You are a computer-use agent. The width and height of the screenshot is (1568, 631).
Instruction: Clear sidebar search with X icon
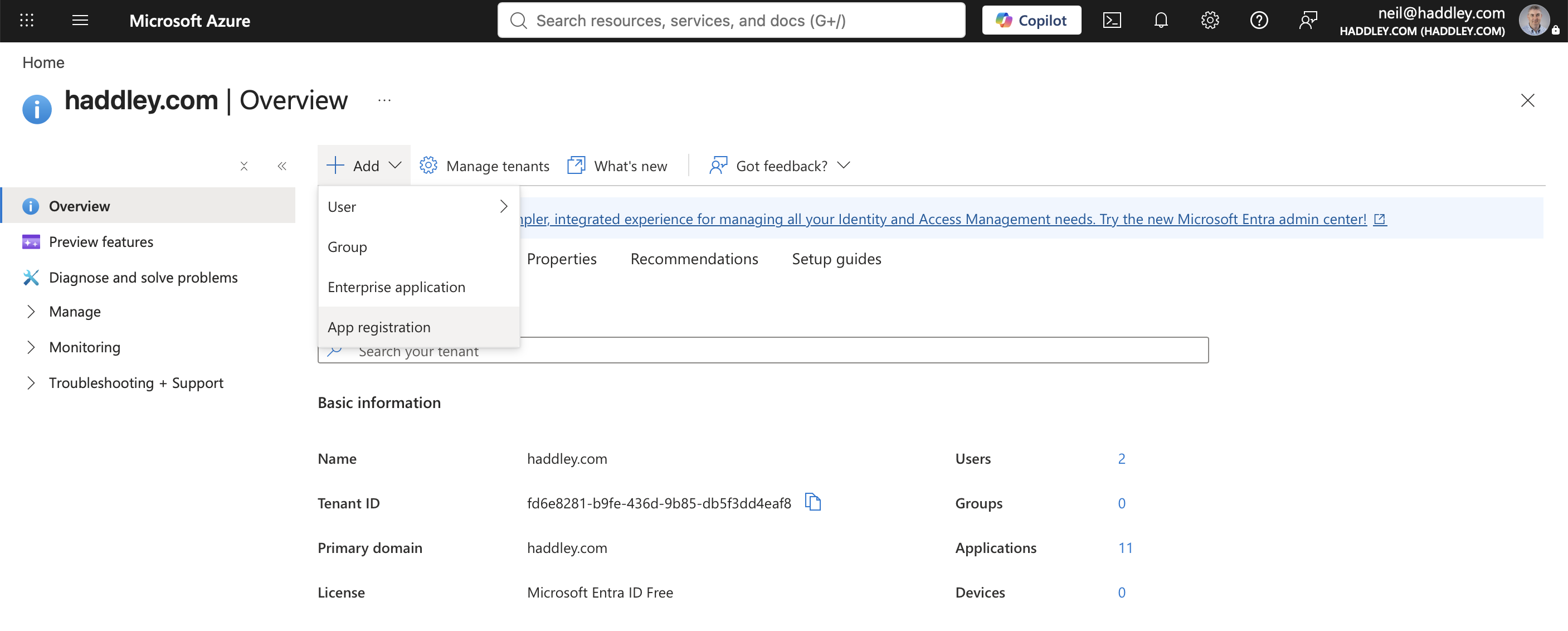pyautogui.click(x=244, y=166)
